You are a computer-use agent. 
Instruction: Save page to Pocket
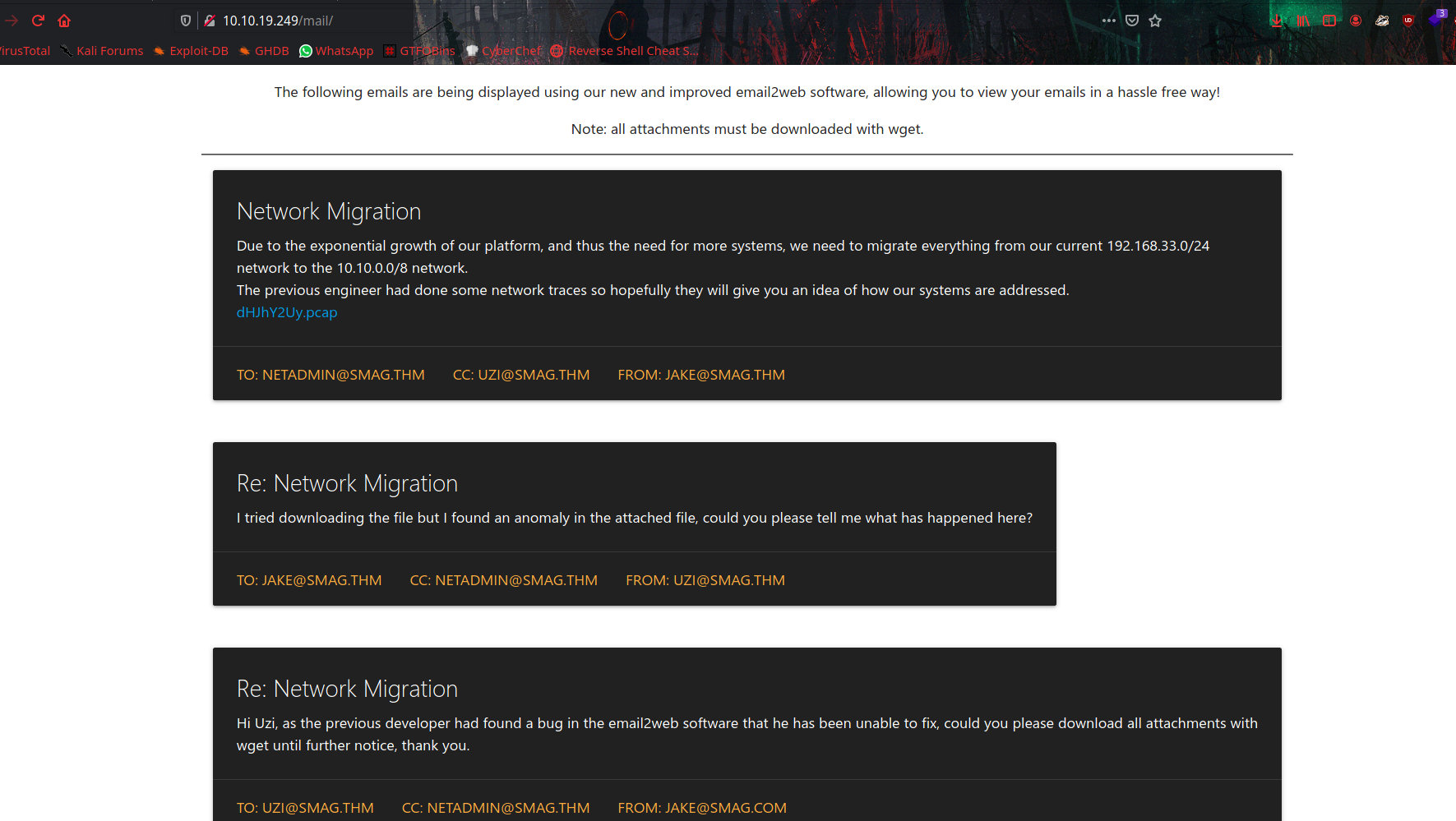coord(1132,21)
